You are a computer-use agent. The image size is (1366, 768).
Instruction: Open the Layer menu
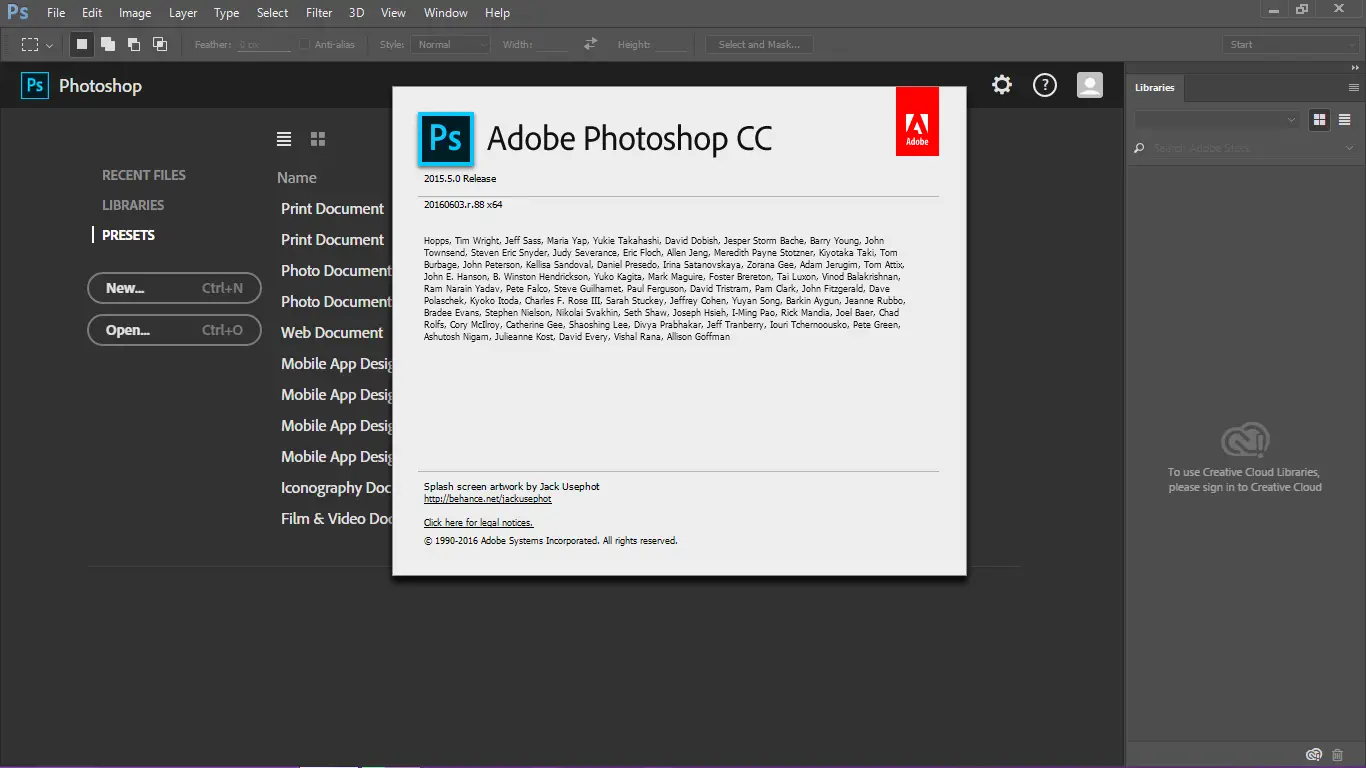[x=183, y=13]
